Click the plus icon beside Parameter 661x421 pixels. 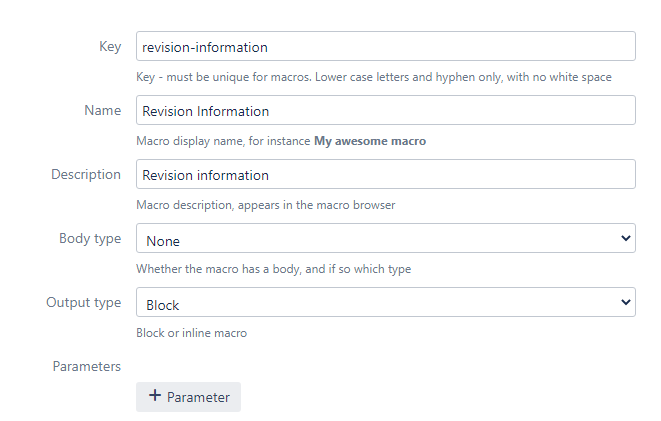pos(155,396)
